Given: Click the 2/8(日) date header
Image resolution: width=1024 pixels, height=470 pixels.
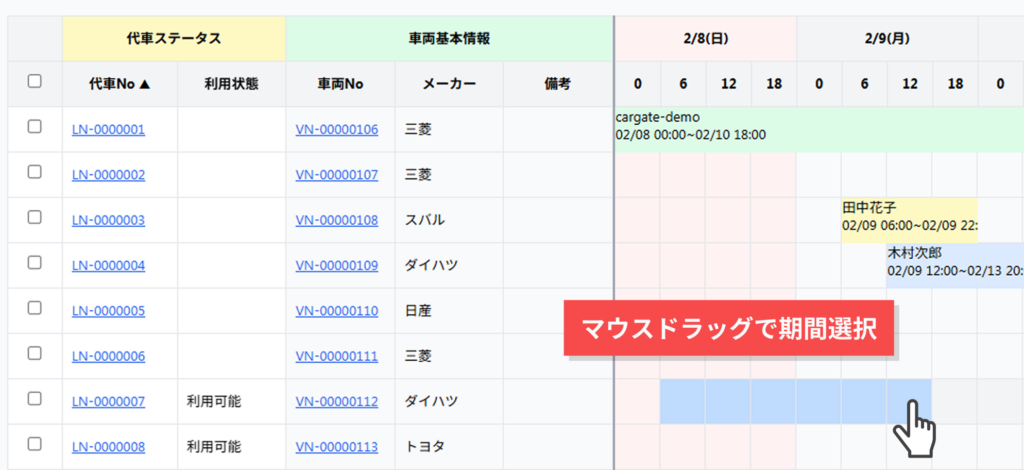Looking at the screenshot, I should [x=705, y=39].
